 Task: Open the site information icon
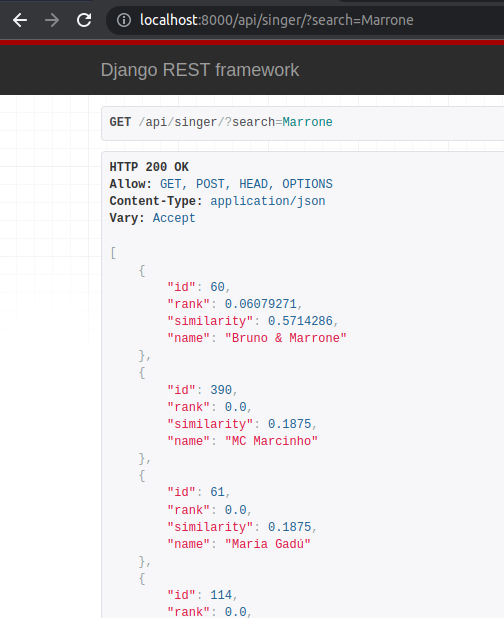[124, 20]
